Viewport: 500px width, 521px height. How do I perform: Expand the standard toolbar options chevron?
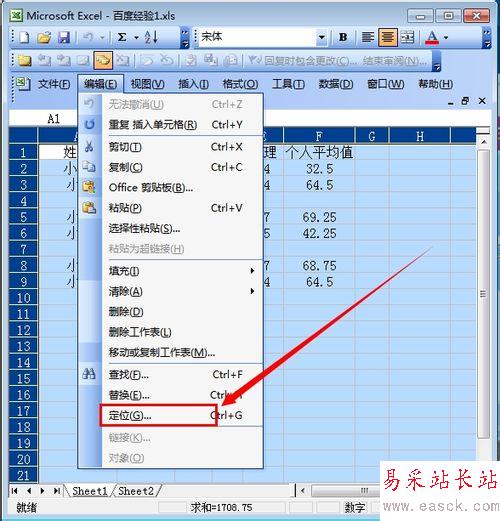[x=185, y=37]
